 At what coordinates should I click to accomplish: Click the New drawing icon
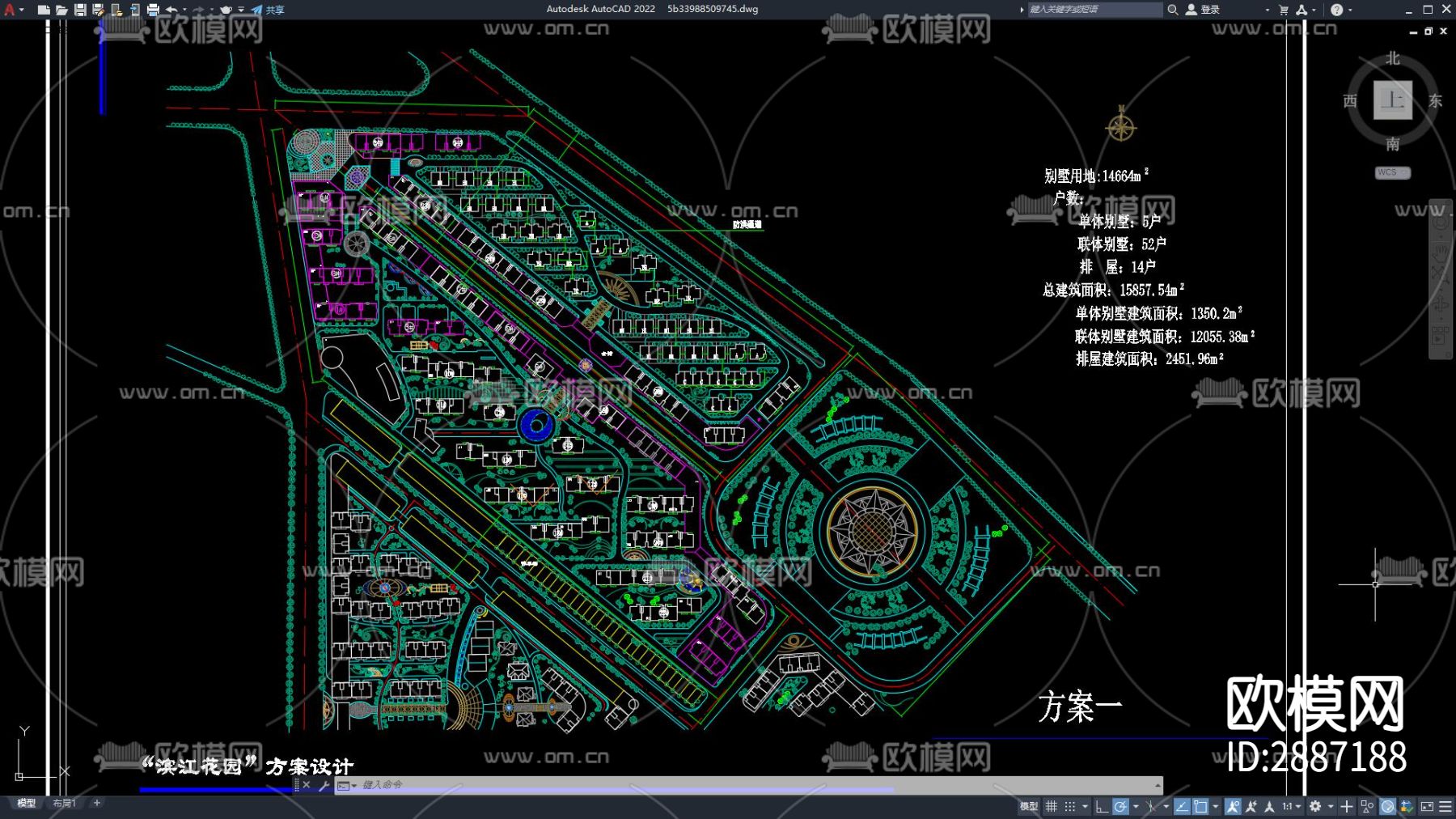coord(44,10)
